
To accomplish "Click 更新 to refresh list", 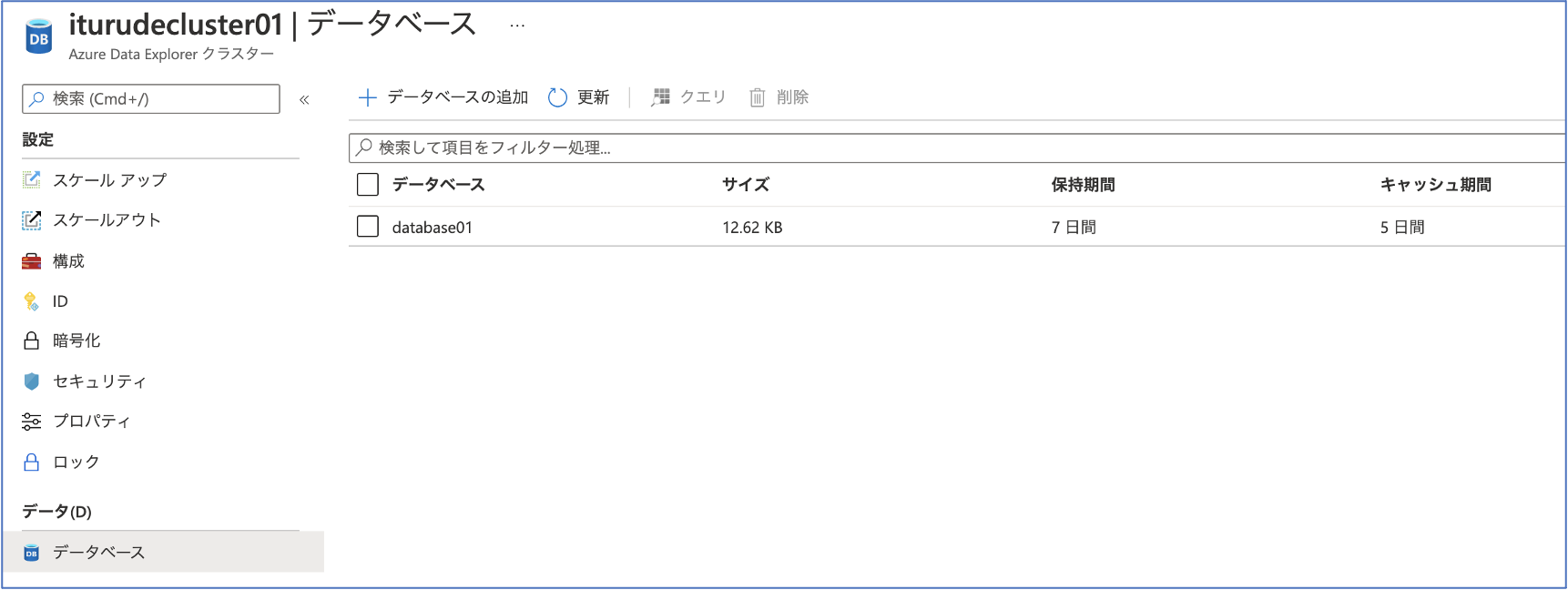I will pos(593,97).
